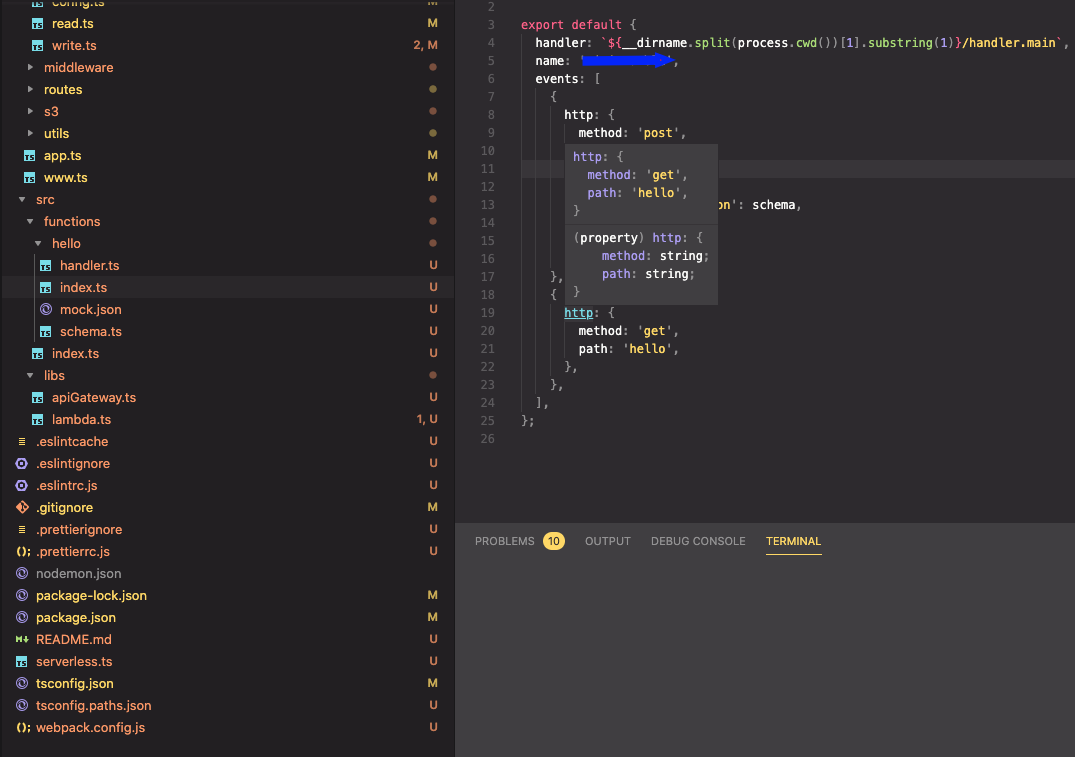Click the TypeScript icon beside apiGateway.ts

[x=38, y=398]
